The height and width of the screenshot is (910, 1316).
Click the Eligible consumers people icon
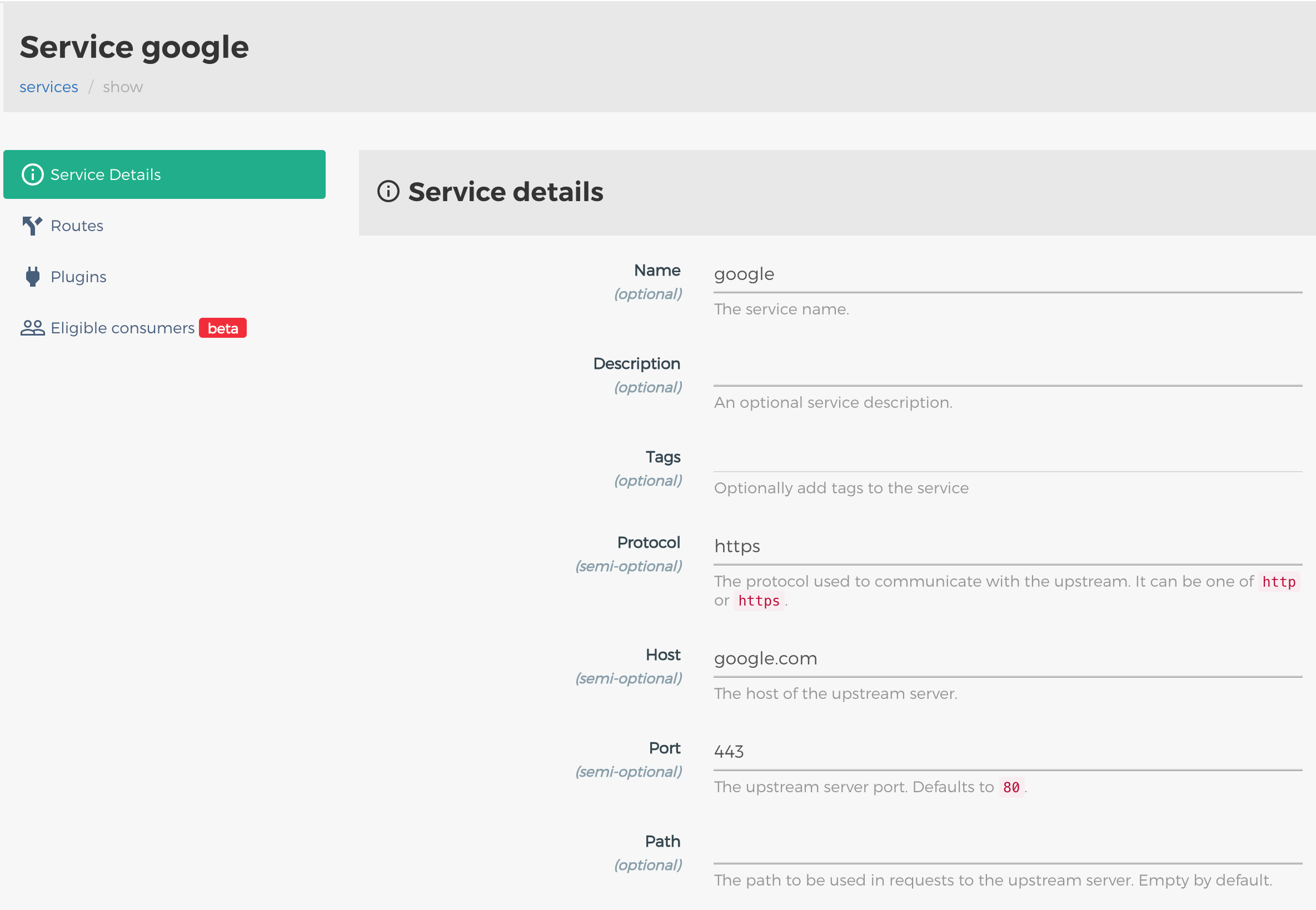coord(32,328)
